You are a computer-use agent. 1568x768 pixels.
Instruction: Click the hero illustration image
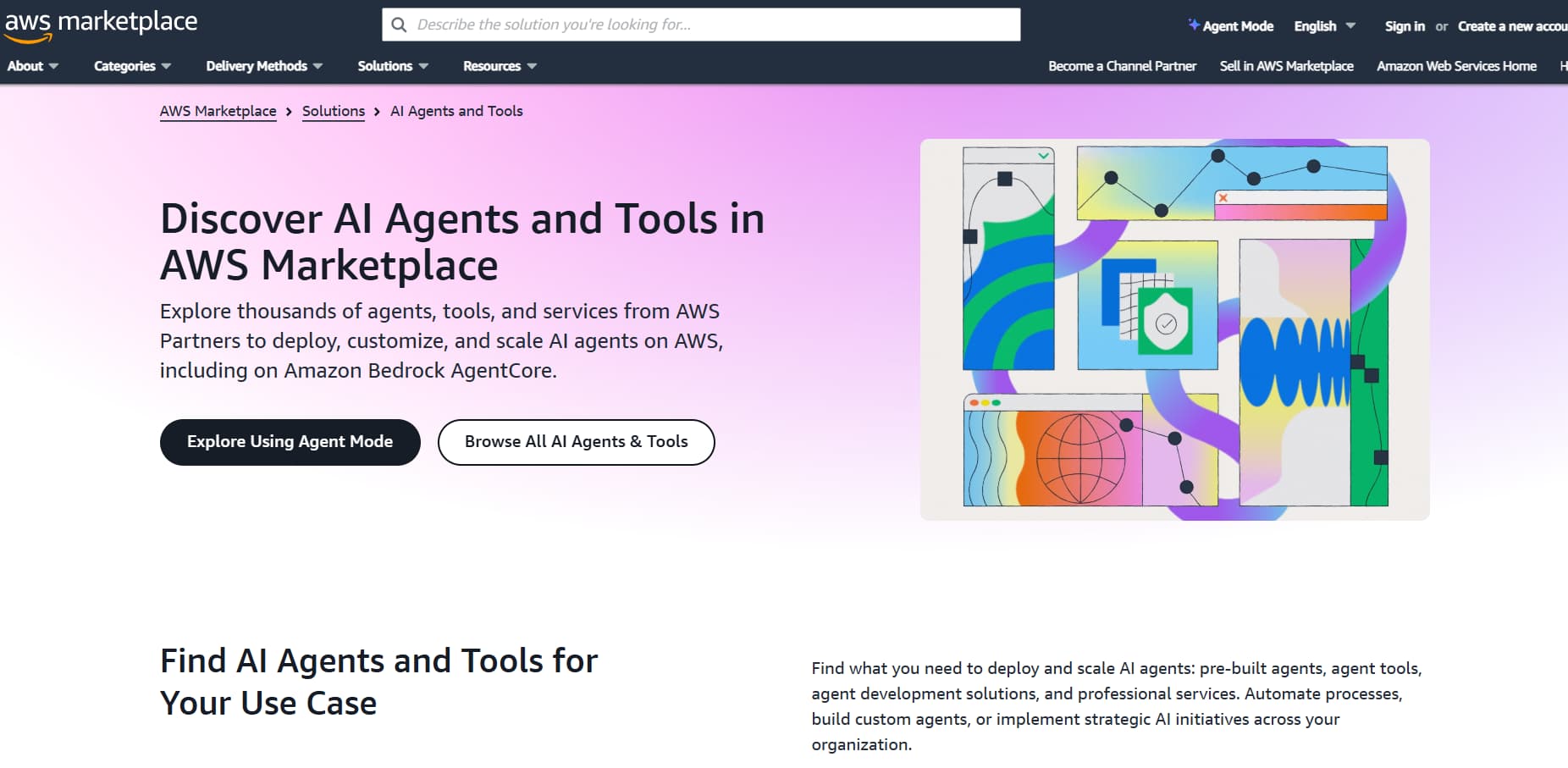(x=1174, y=329)
